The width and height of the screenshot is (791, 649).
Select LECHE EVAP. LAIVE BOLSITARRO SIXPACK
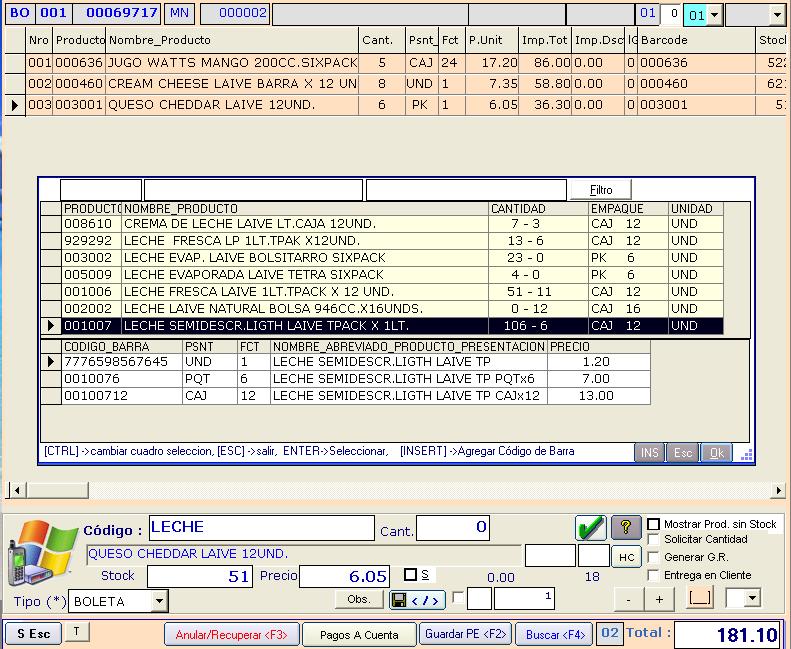point(382,258)
